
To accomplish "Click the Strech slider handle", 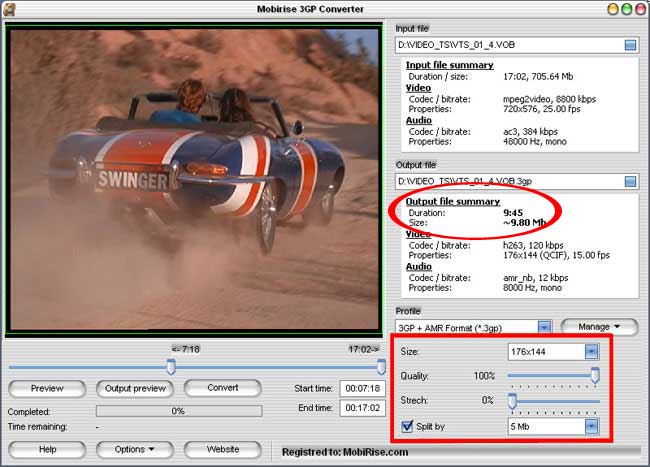I will click(512, 401).
